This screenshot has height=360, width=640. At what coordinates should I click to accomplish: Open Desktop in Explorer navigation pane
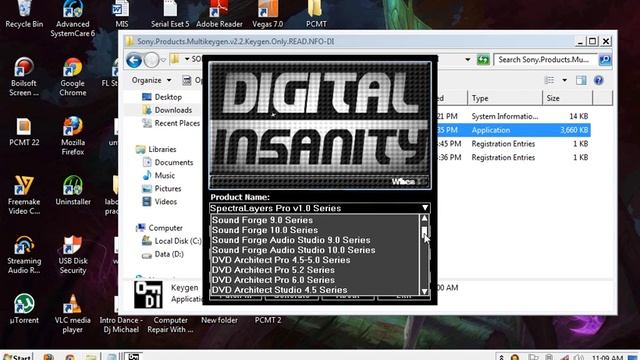click(162, 97)
